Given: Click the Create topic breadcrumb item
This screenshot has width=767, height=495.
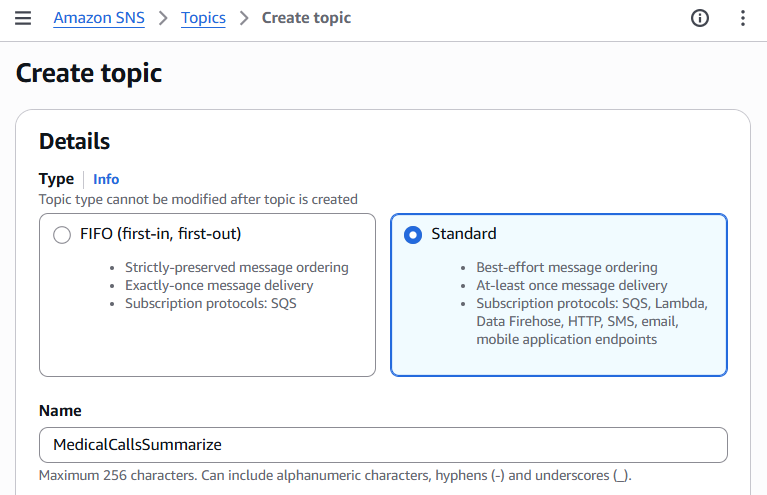Looking at the screenshot, I should coord(306,18).
